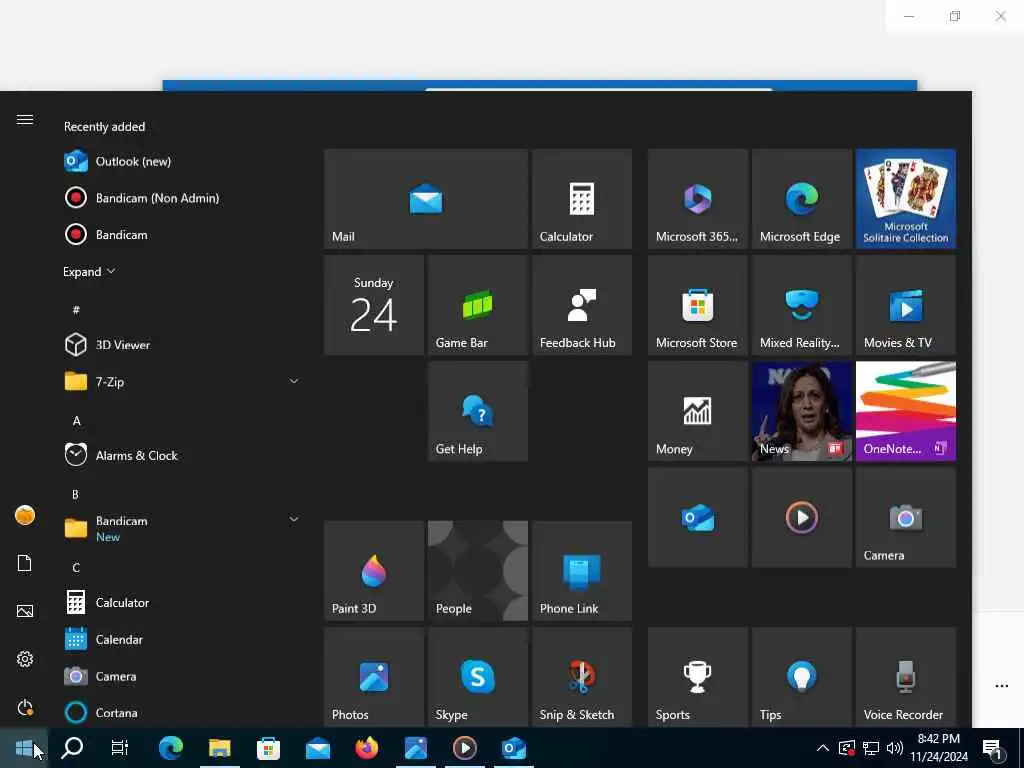This screenshot has width=1024, height=768.
Task: Launch Firefox from the taskbar
Action: point(367,748)
